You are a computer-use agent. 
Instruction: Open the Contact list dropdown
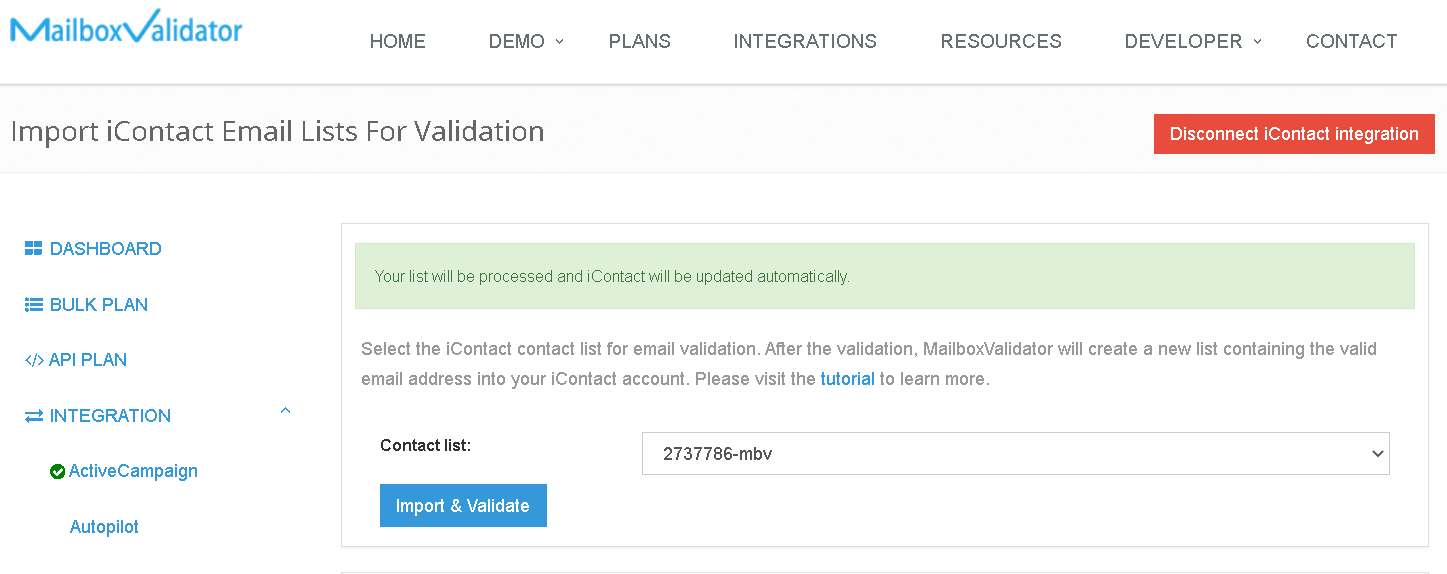pos(1016,454)
